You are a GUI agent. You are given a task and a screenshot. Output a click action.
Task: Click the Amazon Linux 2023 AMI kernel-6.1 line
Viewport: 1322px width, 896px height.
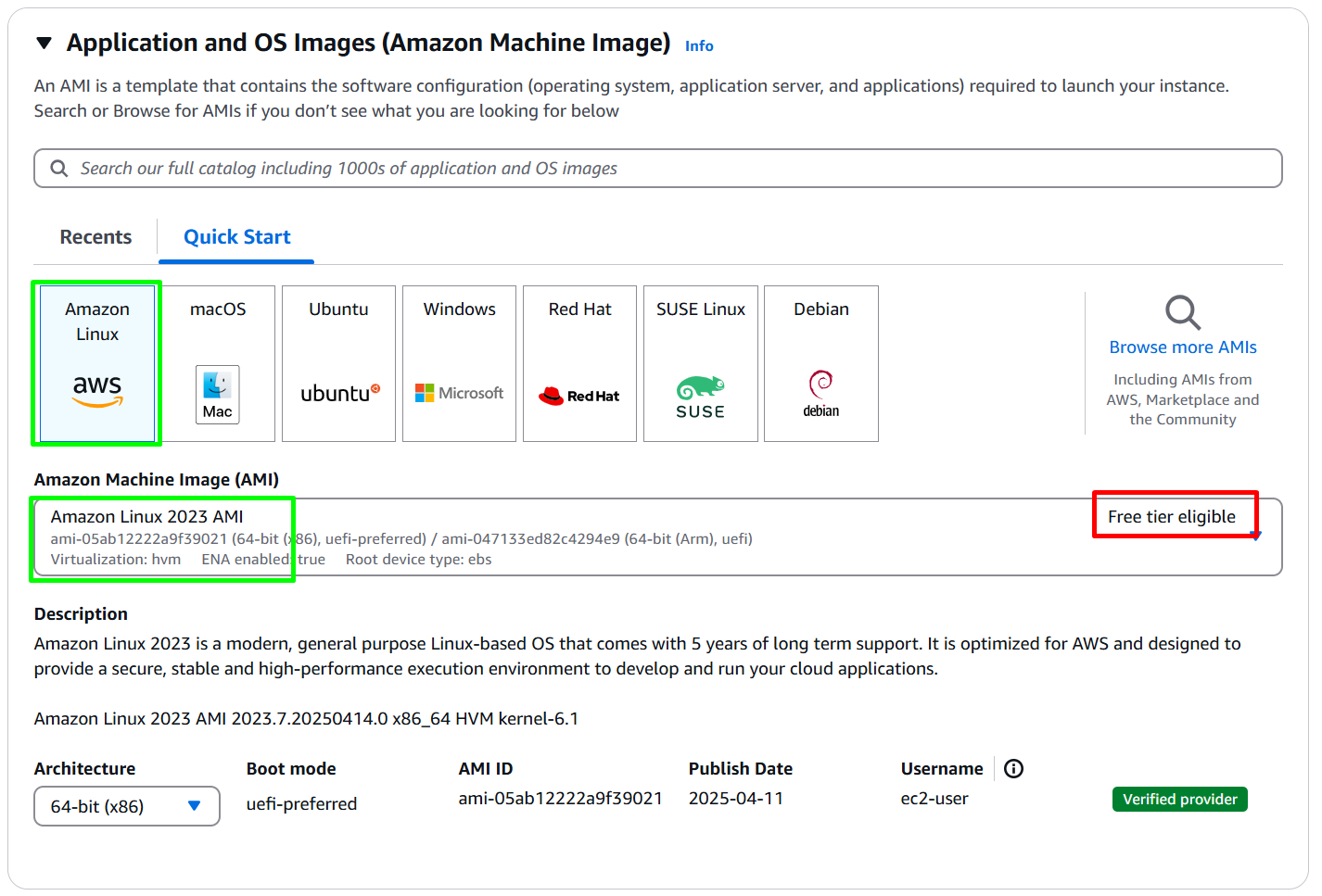(306, 719)
